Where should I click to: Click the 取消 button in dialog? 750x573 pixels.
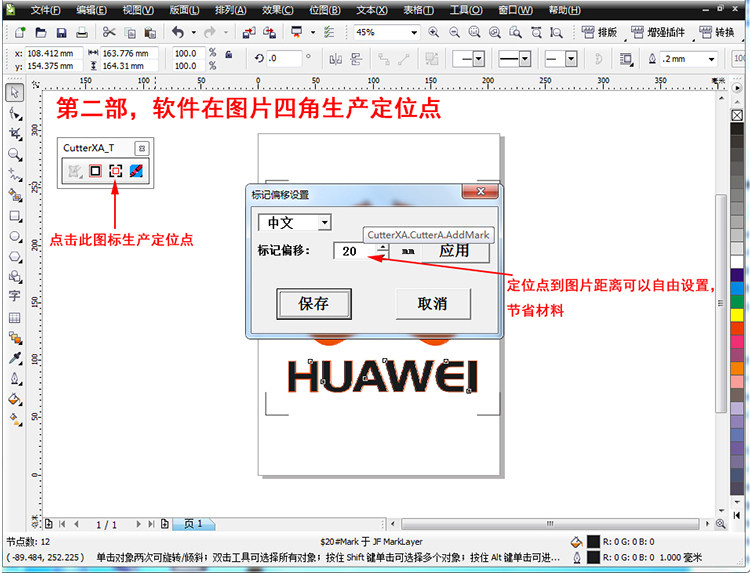point(433,304)
